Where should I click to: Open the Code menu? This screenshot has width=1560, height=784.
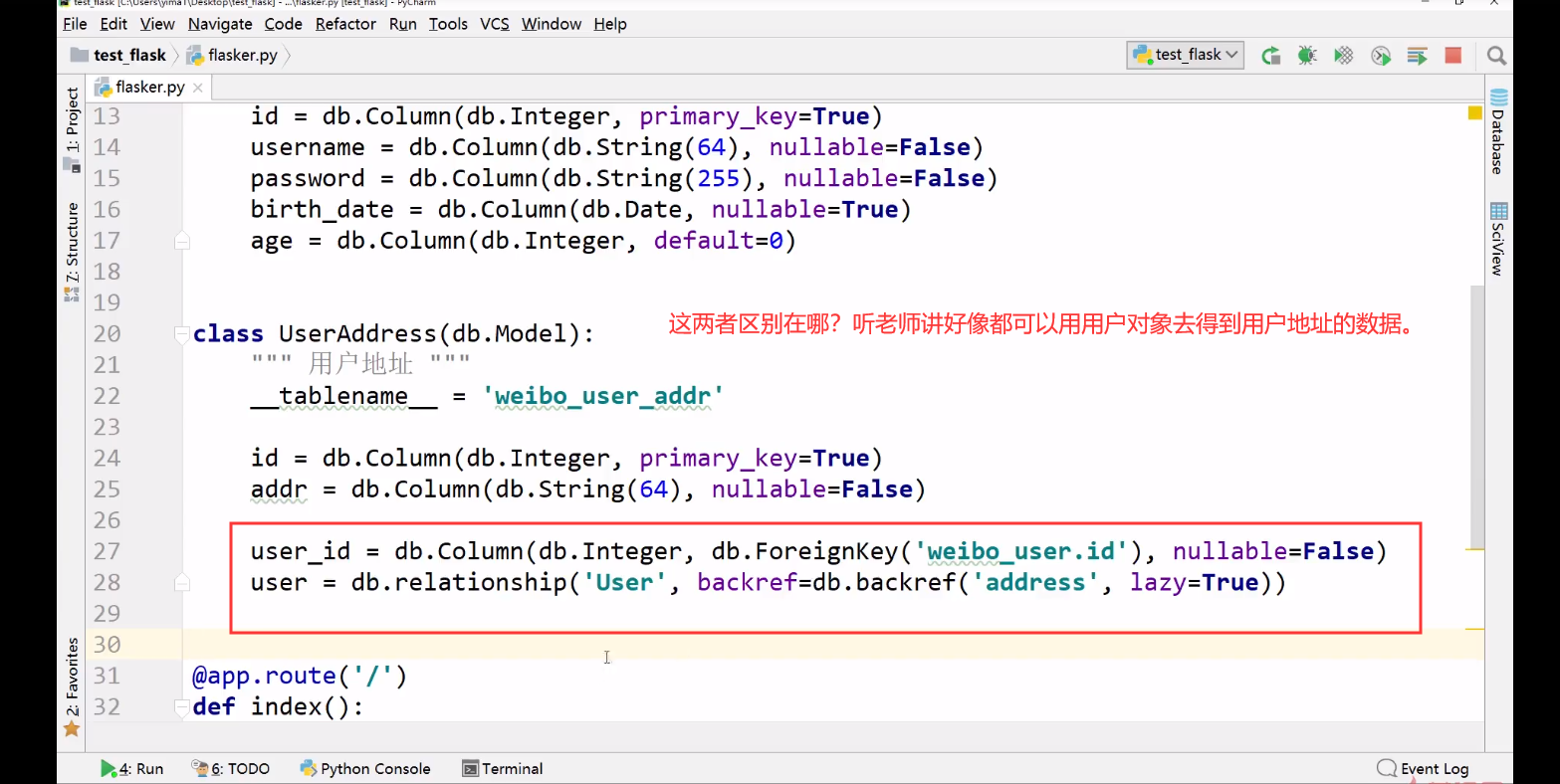[x=283, y=24]
